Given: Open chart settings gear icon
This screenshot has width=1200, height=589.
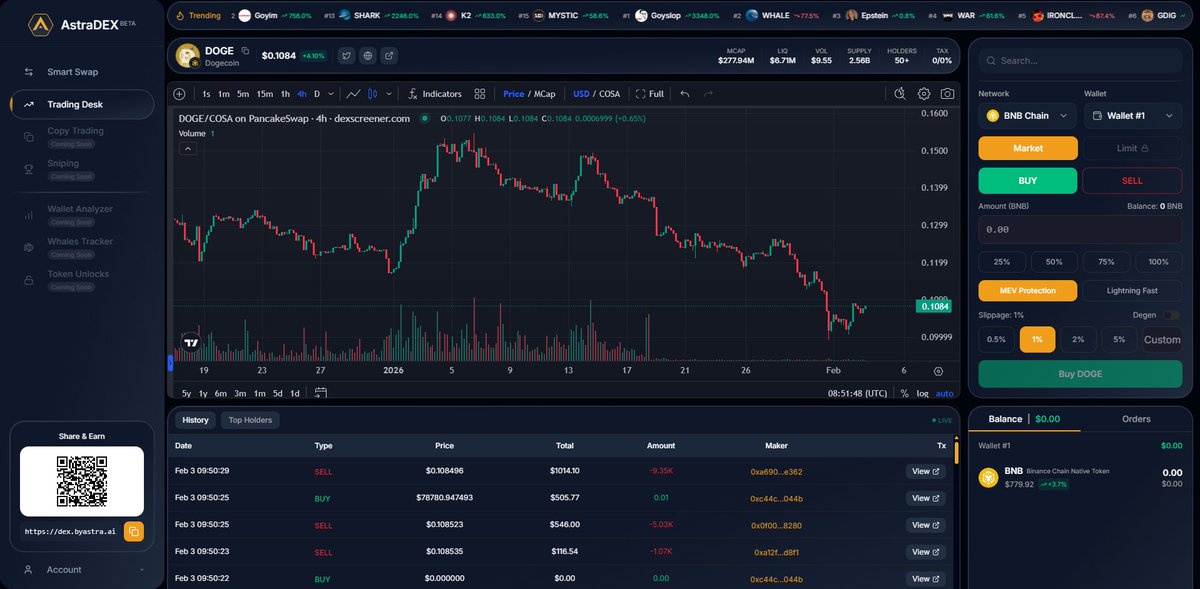Looking at the screenshot, I should point(924,94).
